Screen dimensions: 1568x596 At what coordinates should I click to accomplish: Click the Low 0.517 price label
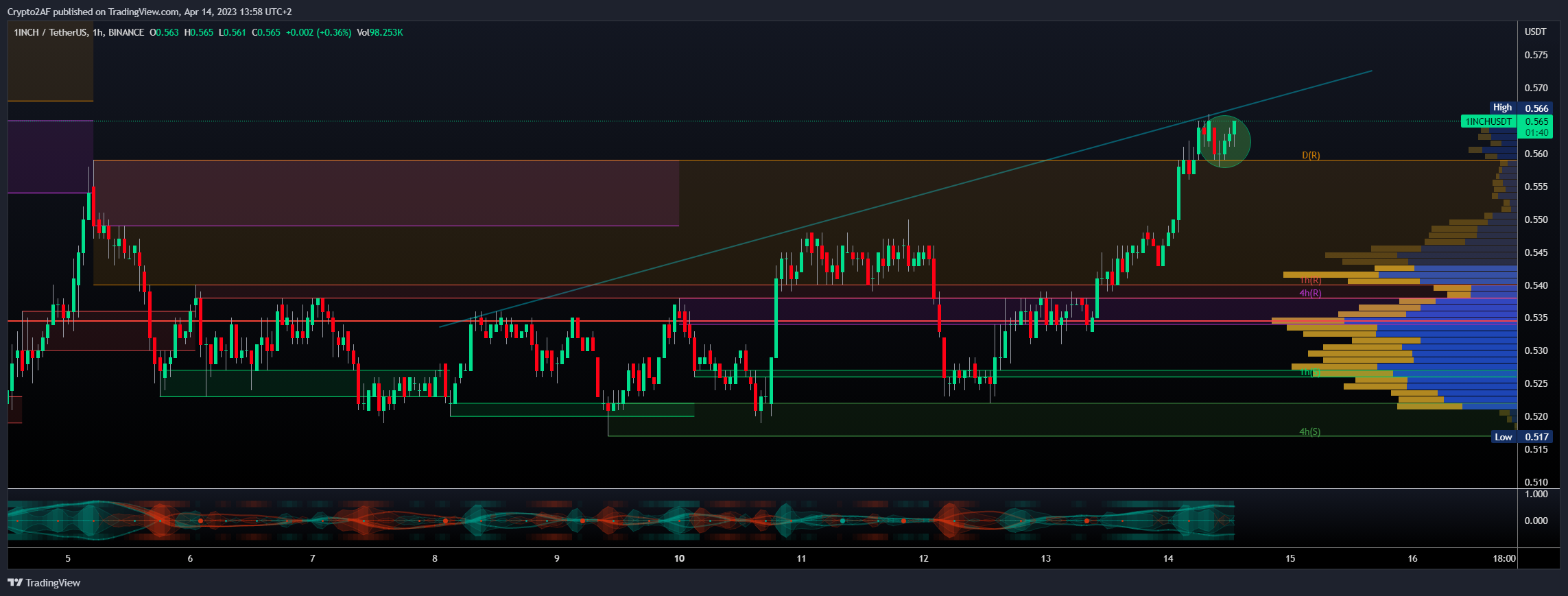pyautogui.click(x=1522, y=437)
